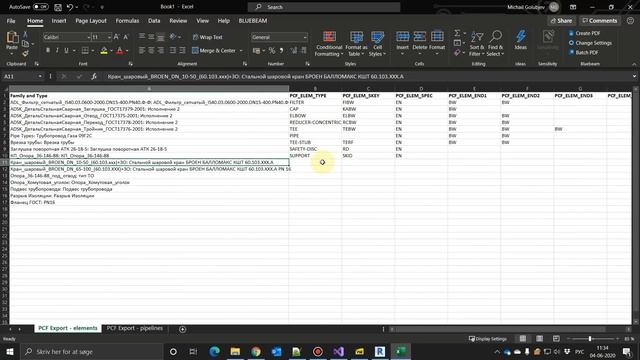Viewport: 640px width, 360px height.
Task: Click the Share button
Action: 561,21
